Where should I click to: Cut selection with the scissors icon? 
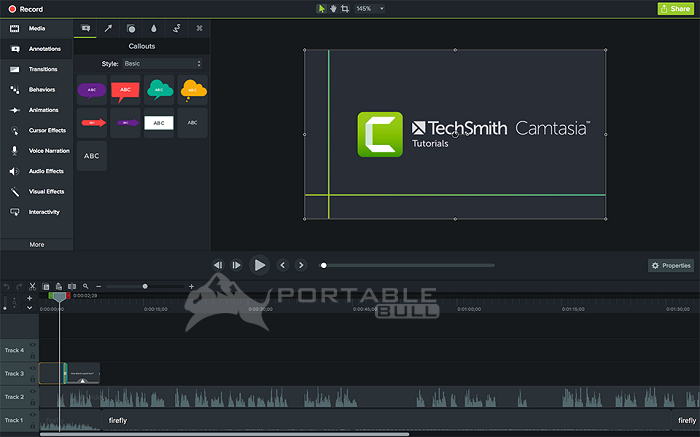pyautogui.click(x=32, y=287)
